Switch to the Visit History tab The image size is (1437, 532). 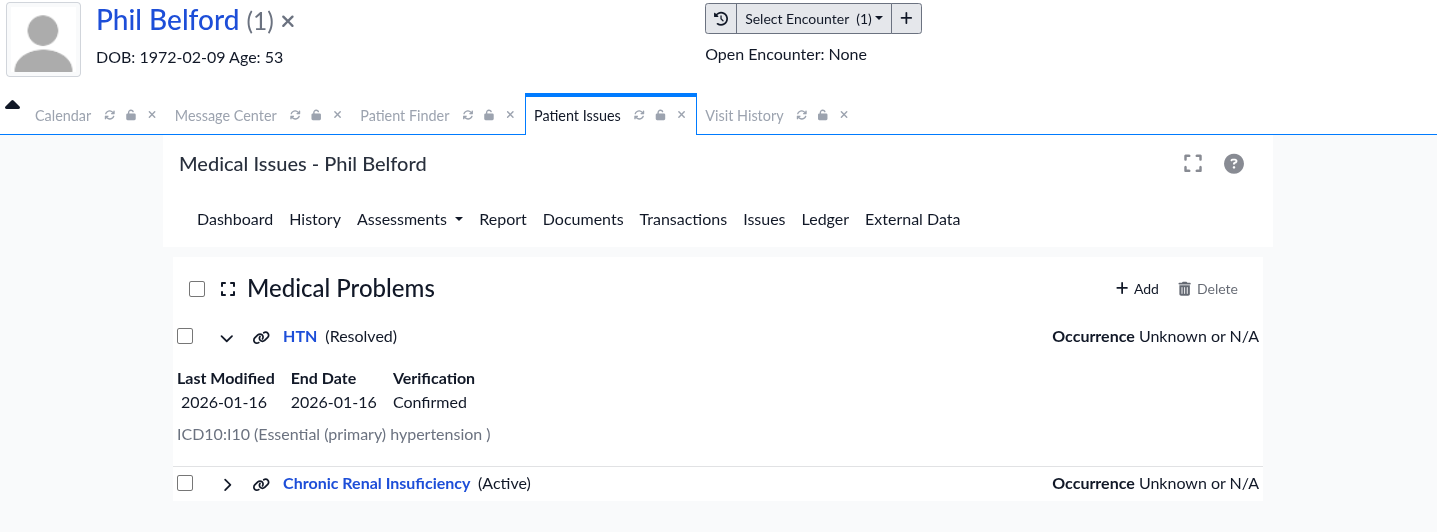[744, 116]
